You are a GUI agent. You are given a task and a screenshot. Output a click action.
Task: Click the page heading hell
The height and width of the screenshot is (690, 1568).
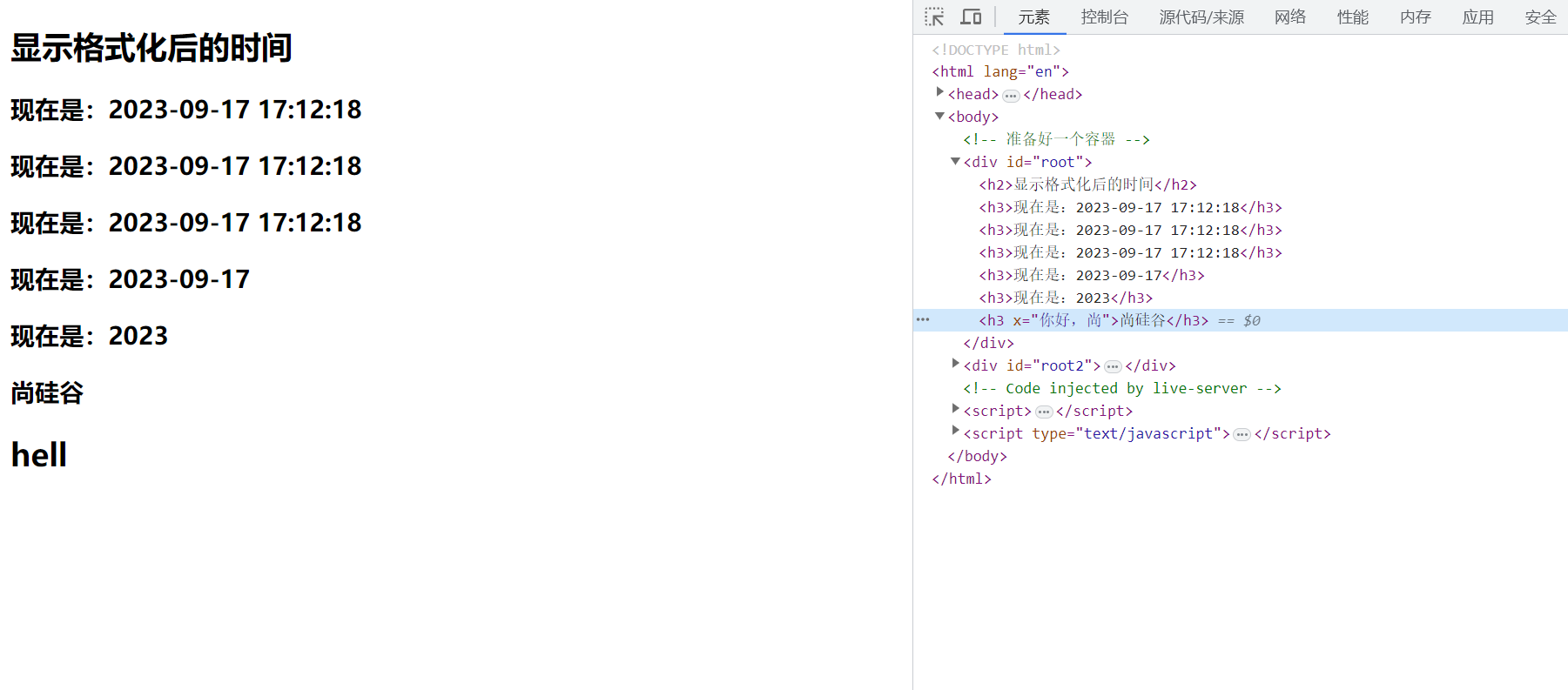(x=39, y=454)
